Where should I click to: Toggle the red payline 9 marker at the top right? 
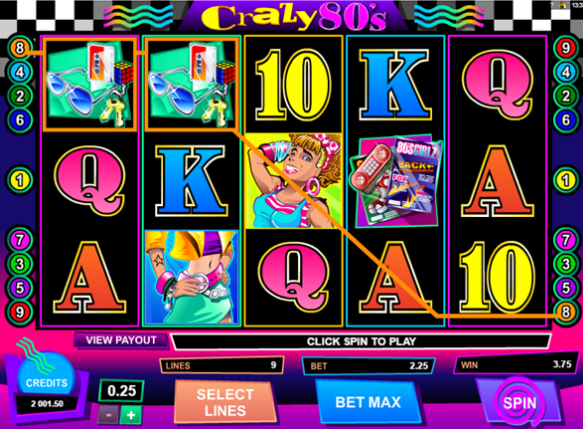click(566, 48)
